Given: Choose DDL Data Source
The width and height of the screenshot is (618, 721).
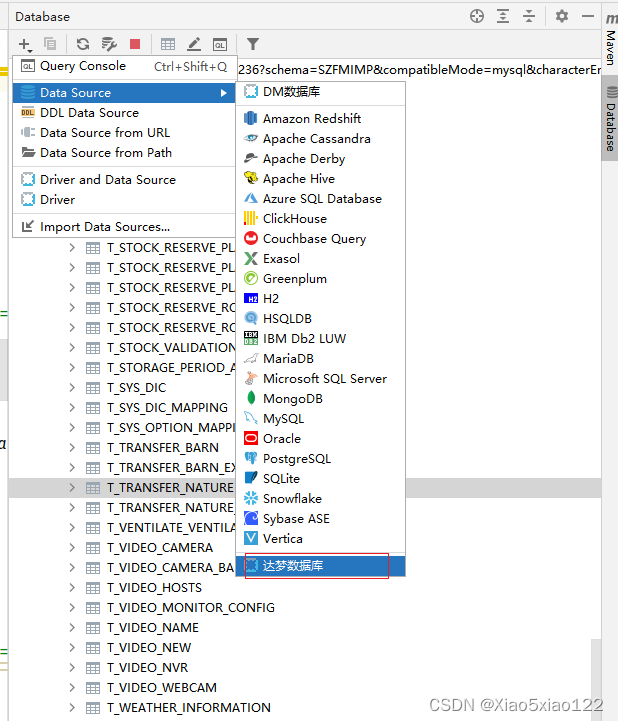Looking at the screenshot, I should pos(124,113).
